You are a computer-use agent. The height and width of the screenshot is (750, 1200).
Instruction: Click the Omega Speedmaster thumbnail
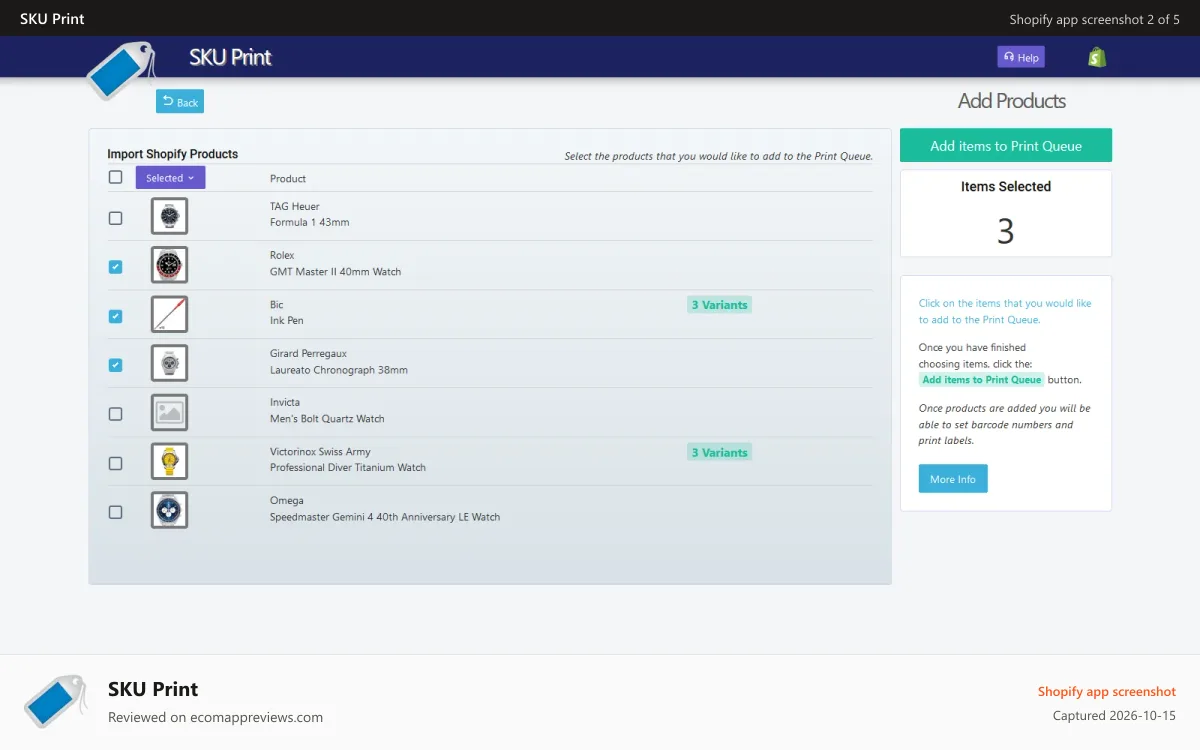(169, 510)
